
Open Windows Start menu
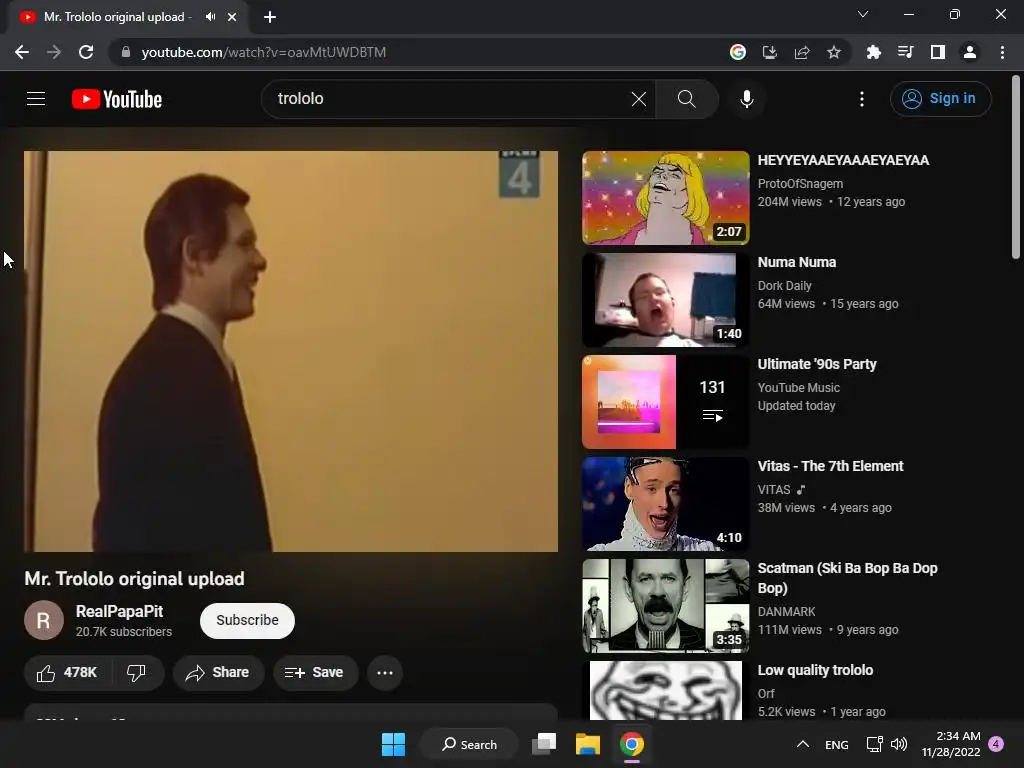point(393,744)
